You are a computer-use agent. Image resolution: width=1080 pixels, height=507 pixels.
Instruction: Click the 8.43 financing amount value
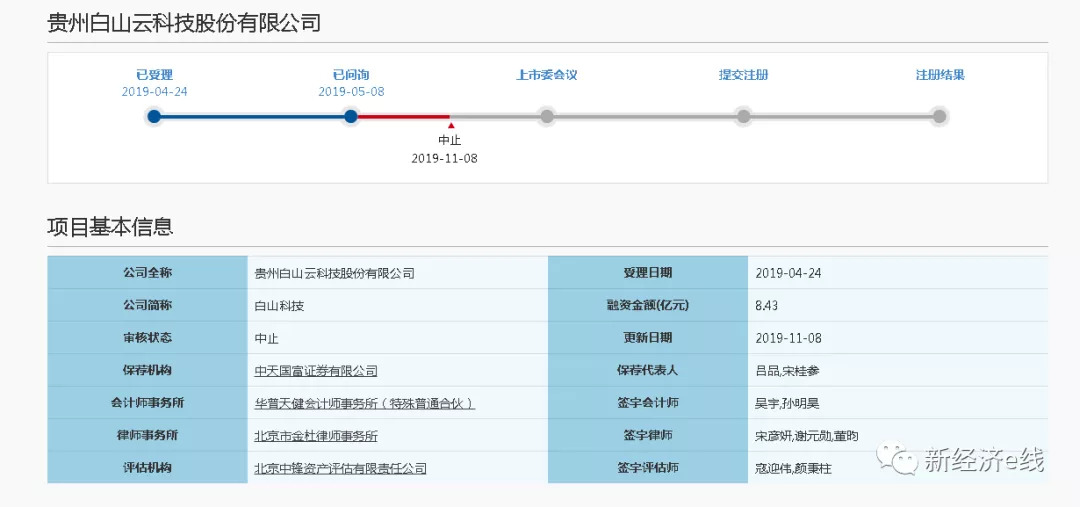pyautogui.click(x=767, y=305)
